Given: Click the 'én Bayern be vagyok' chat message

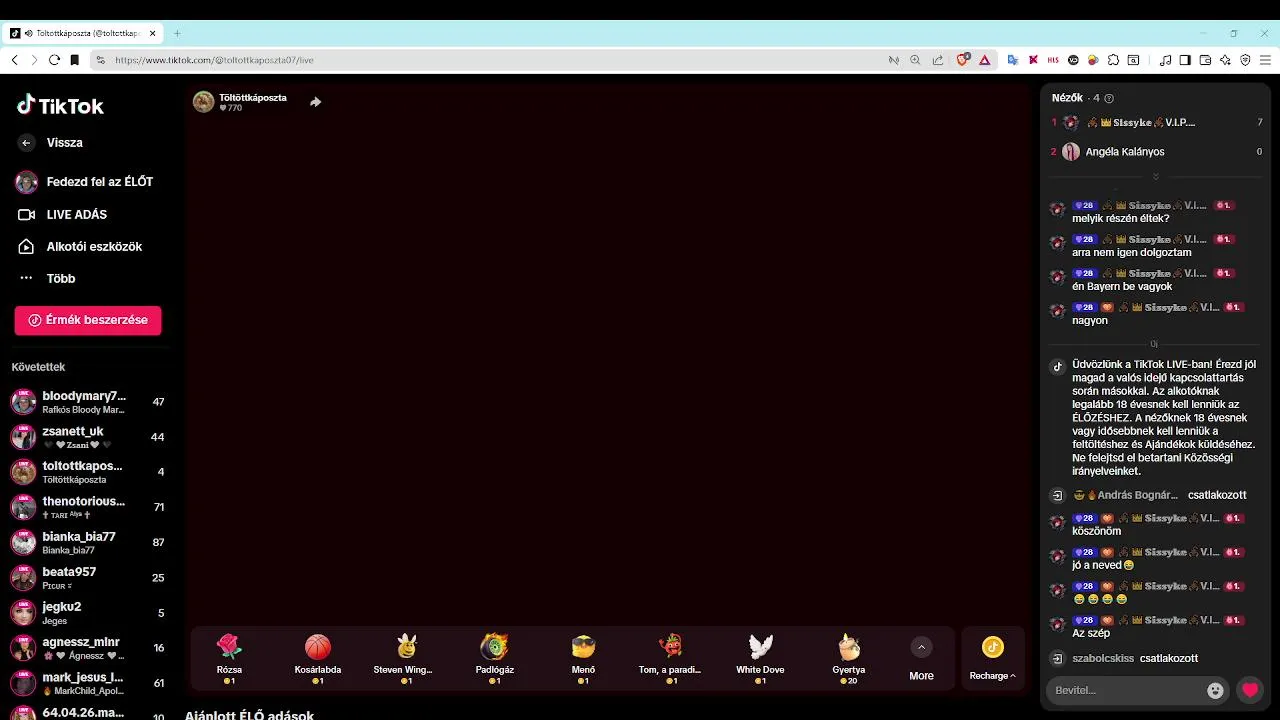Looking at the screenshot, I should coord(1122,286).
